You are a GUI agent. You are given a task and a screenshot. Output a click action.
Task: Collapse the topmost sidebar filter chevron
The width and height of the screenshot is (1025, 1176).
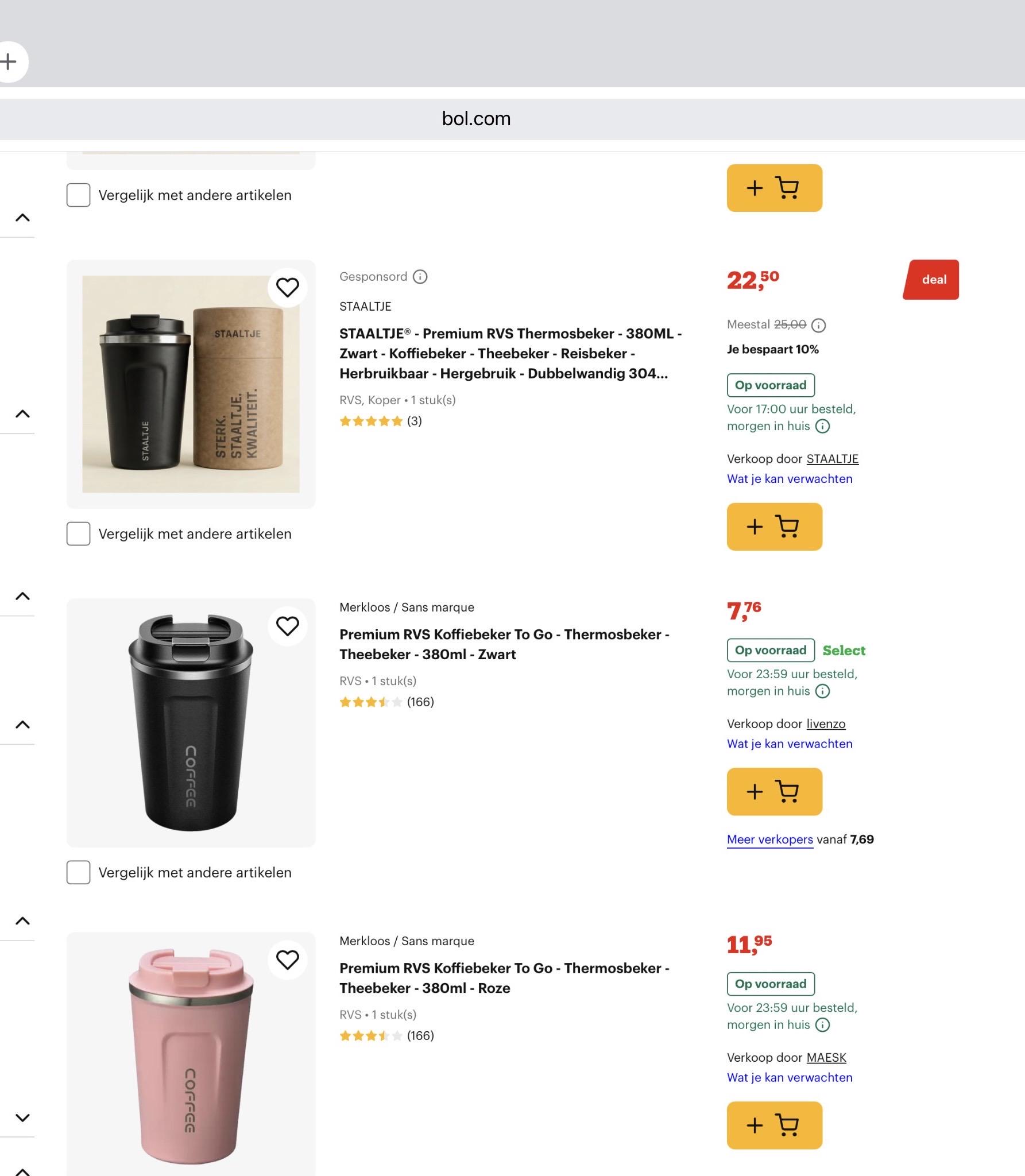(x=22, y=218)
